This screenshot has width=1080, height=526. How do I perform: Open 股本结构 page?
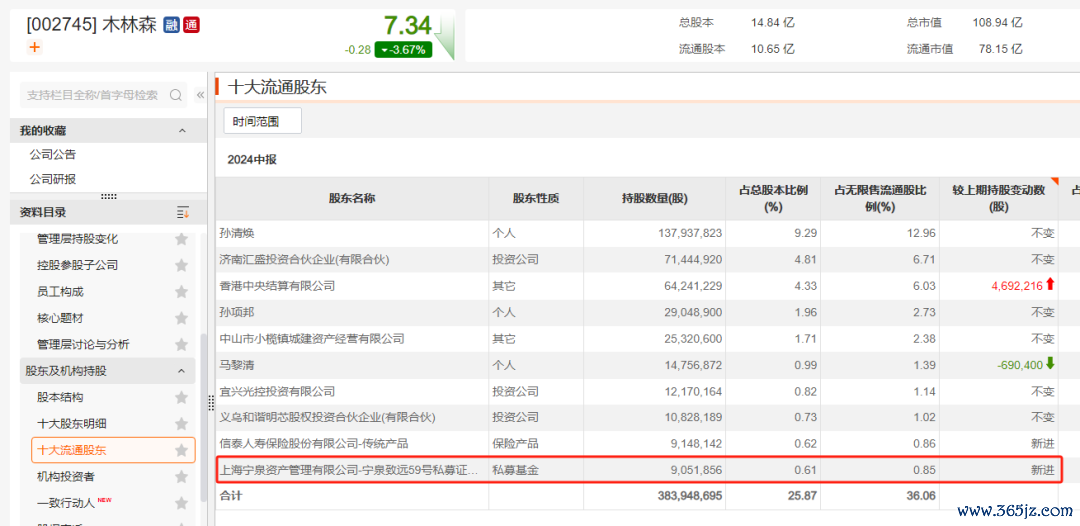(x=61, y=397)
